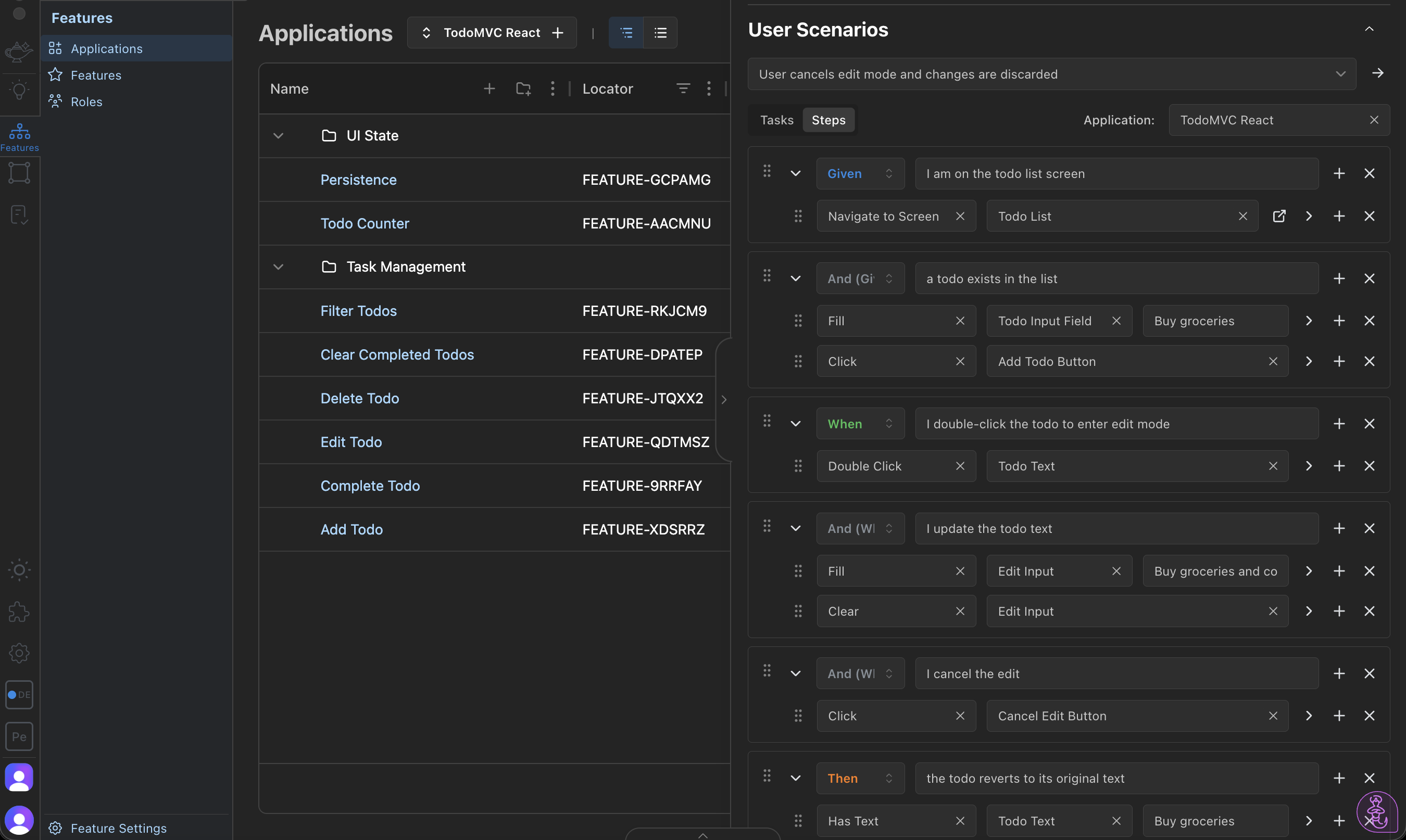Switch to tree list view
Viewport: 1406px width, 840px height.
coord(626,33)
